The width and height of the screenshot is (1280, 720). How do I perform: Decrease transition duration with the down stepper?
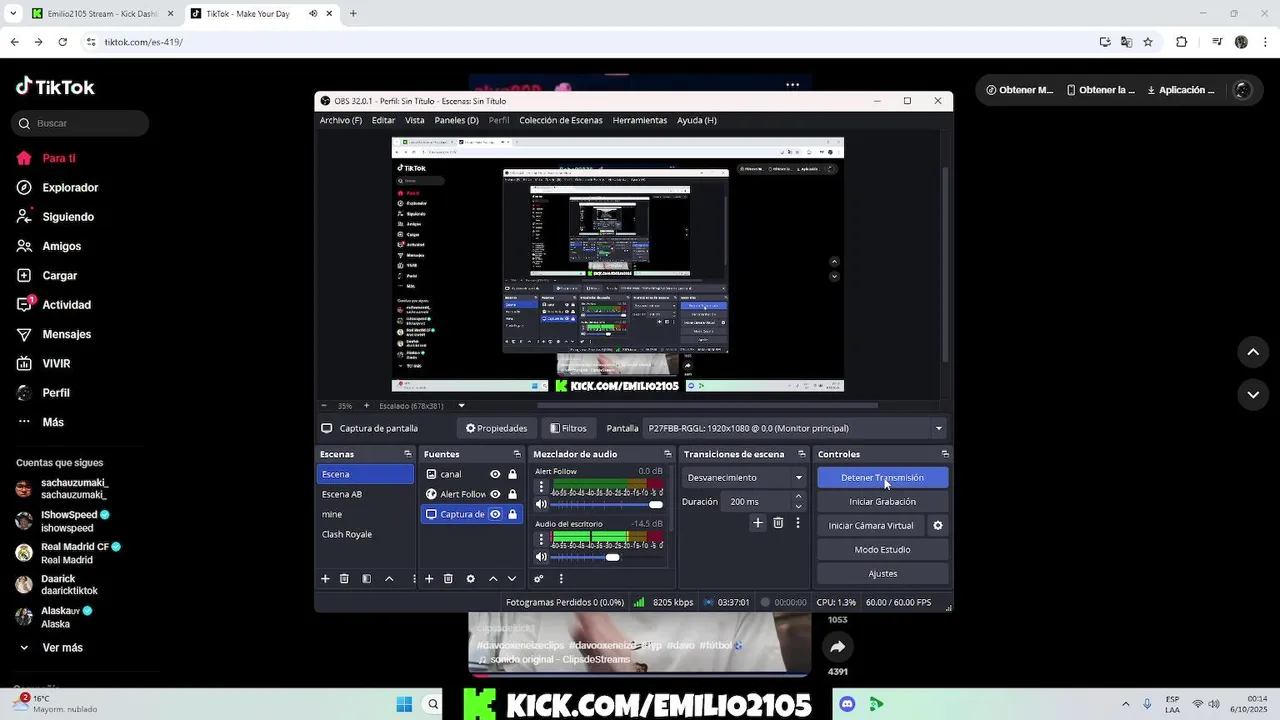[798, 506]
